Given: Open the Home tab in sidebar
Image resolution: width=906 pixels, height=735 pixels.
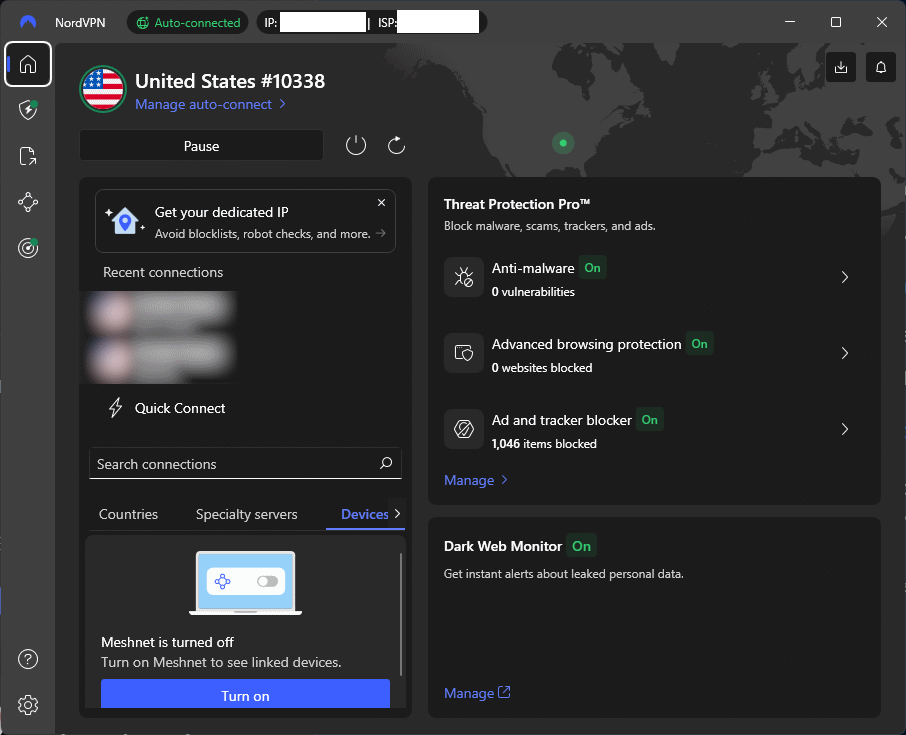Looking at the screenshot, I should coord(28,64).
